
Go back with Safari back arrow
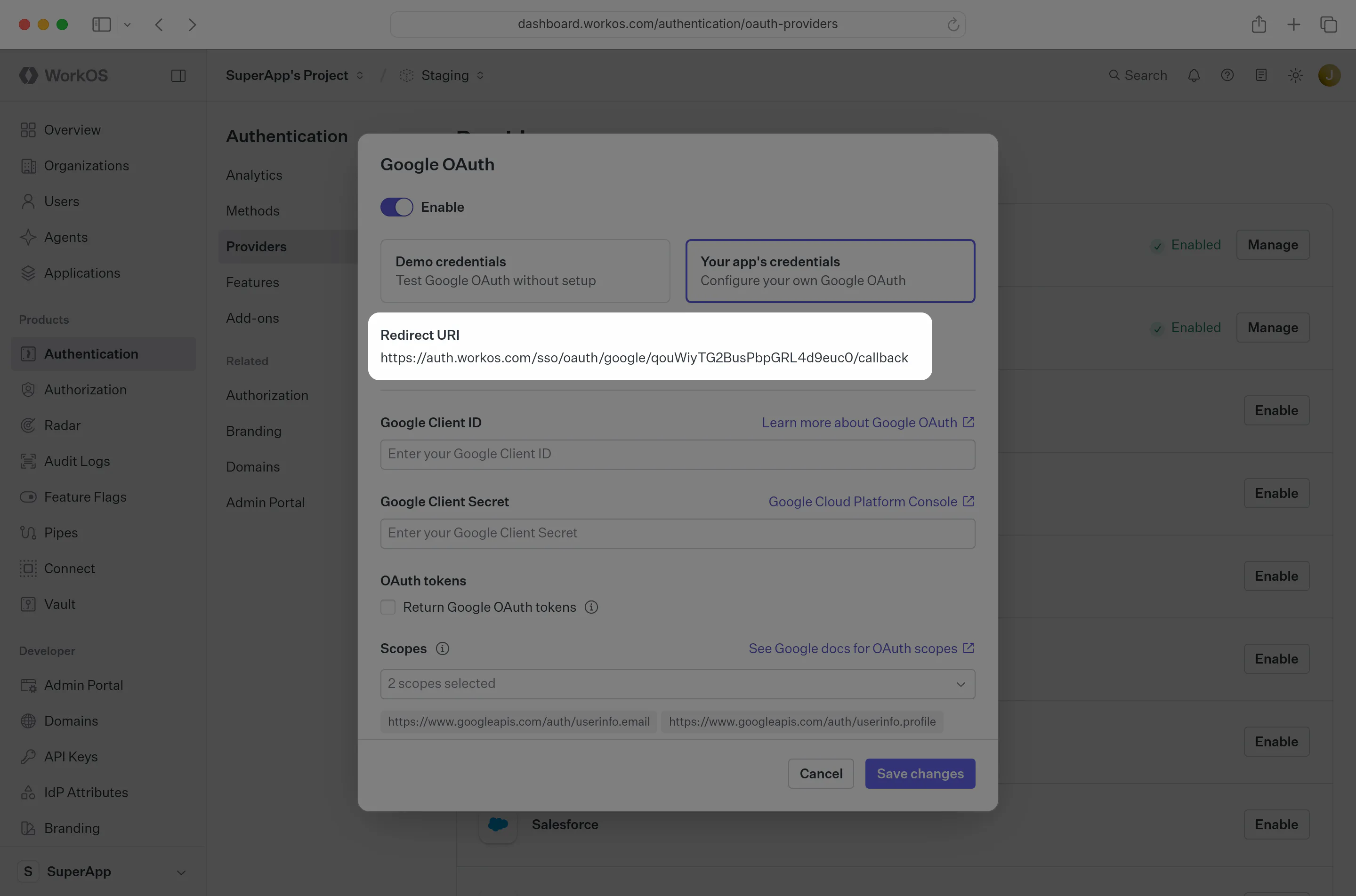[159, 24]
